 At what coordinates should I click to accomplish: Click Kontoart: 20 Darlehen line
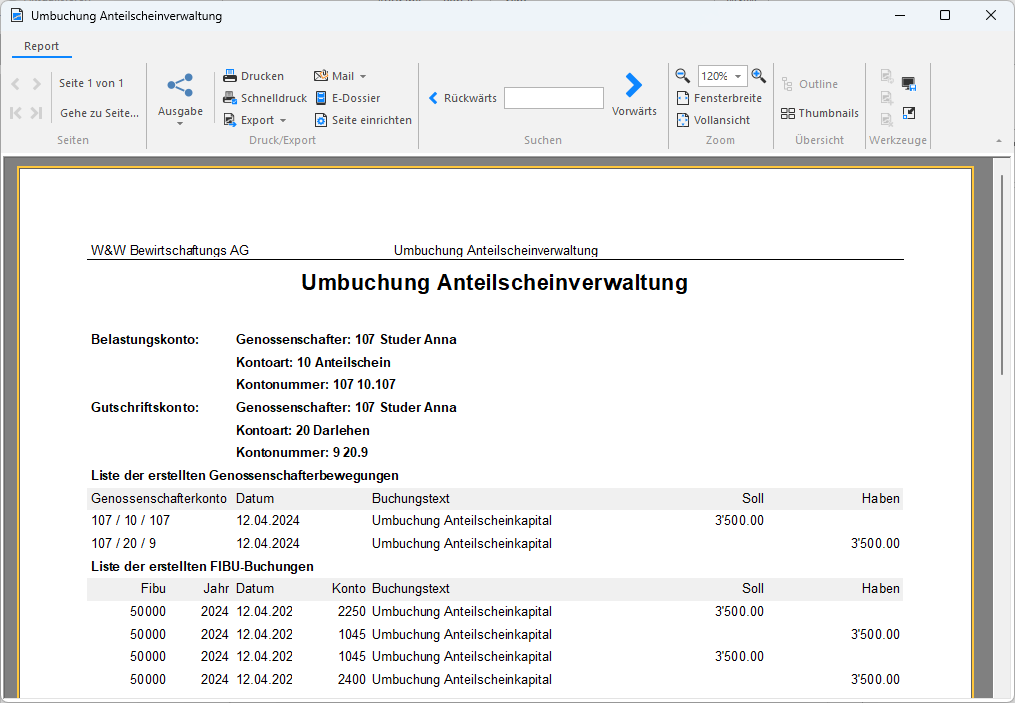(303, 430)
